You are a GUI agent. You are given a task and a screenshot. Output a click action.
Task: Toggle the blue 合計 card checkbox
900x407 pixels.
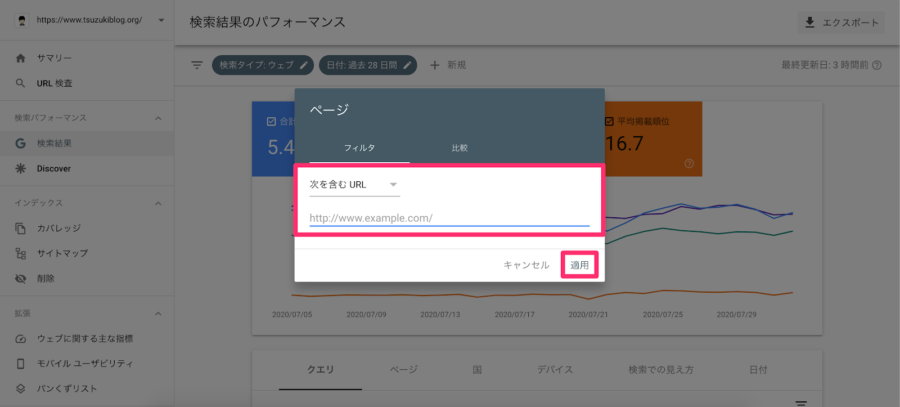click(x=271, y=122)
